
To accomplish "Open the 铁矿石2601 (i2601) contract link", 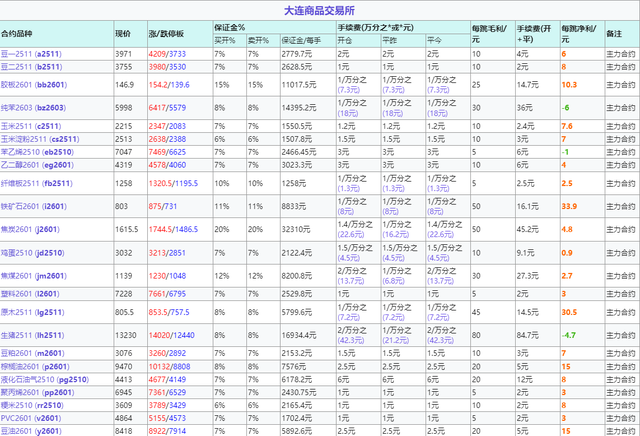I will click(x=34, y=206).
